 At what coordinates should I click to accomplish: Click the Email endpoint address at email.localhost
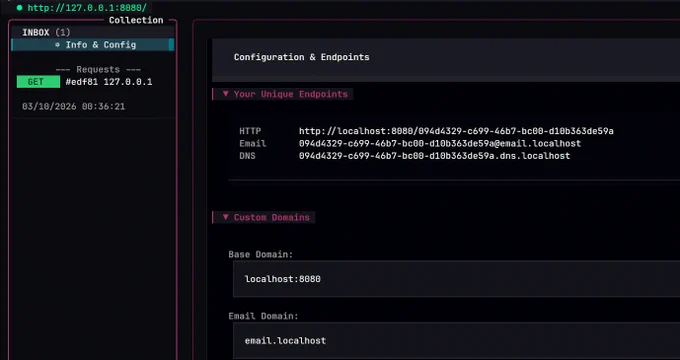coord(440,144)
